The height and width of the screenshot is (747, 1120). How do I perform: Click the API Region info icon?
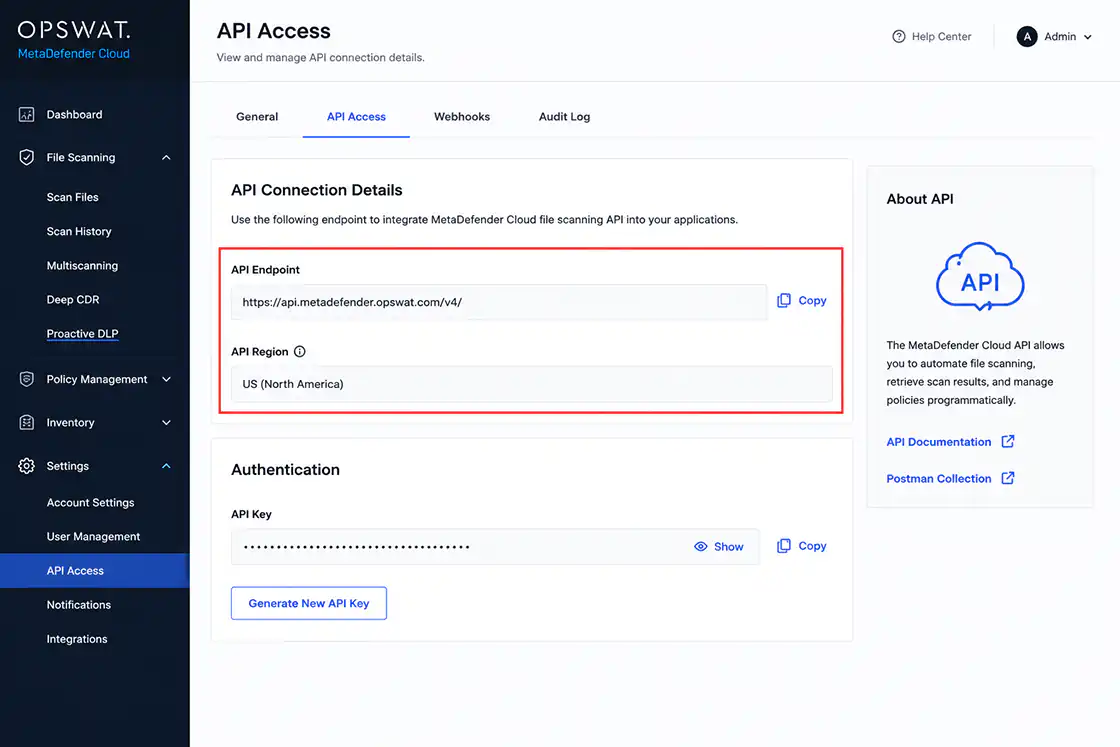(300, 351)
